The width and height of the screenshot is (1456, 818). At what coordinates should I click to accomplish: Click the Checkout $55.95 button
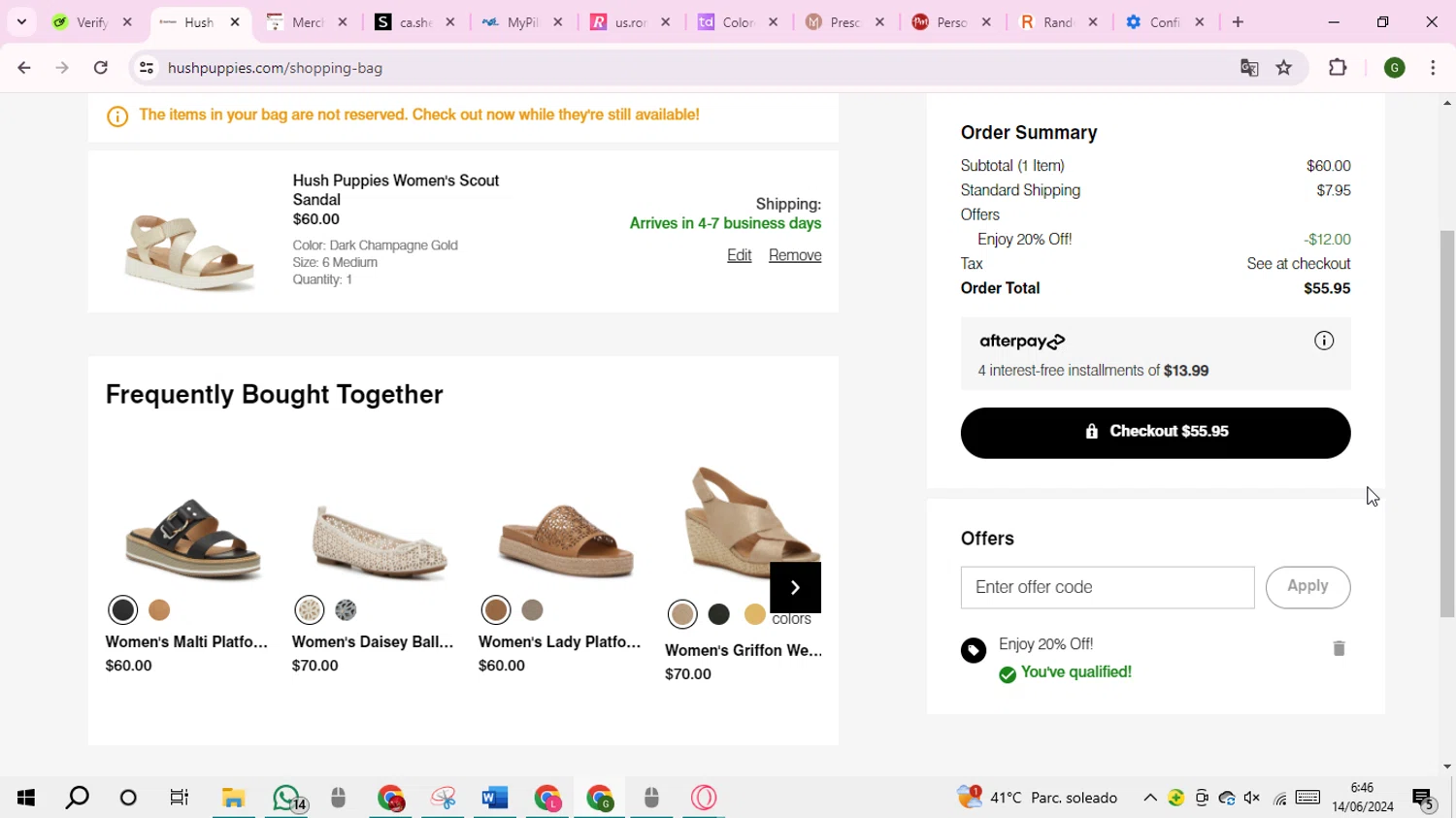click(x=1155, y=433)
